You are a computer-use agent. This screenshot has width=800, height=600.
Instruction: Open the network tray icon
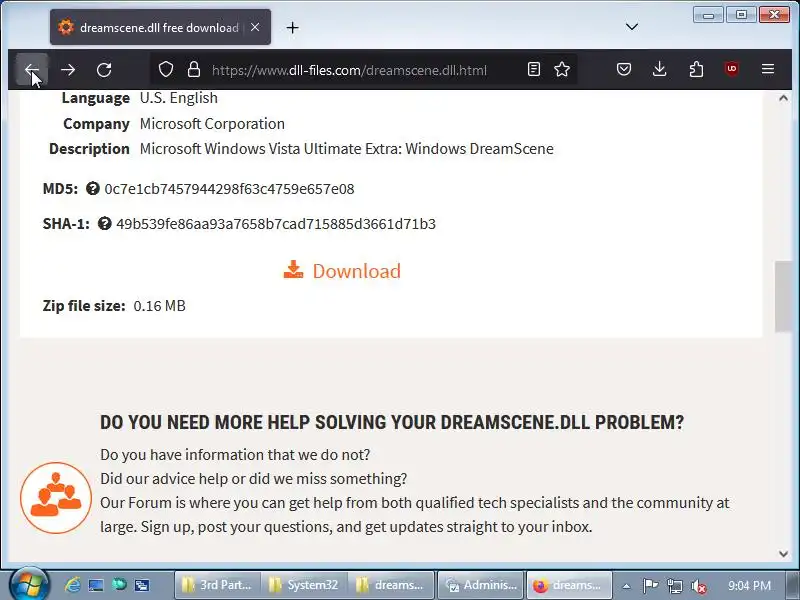click(x=674, y=586)
